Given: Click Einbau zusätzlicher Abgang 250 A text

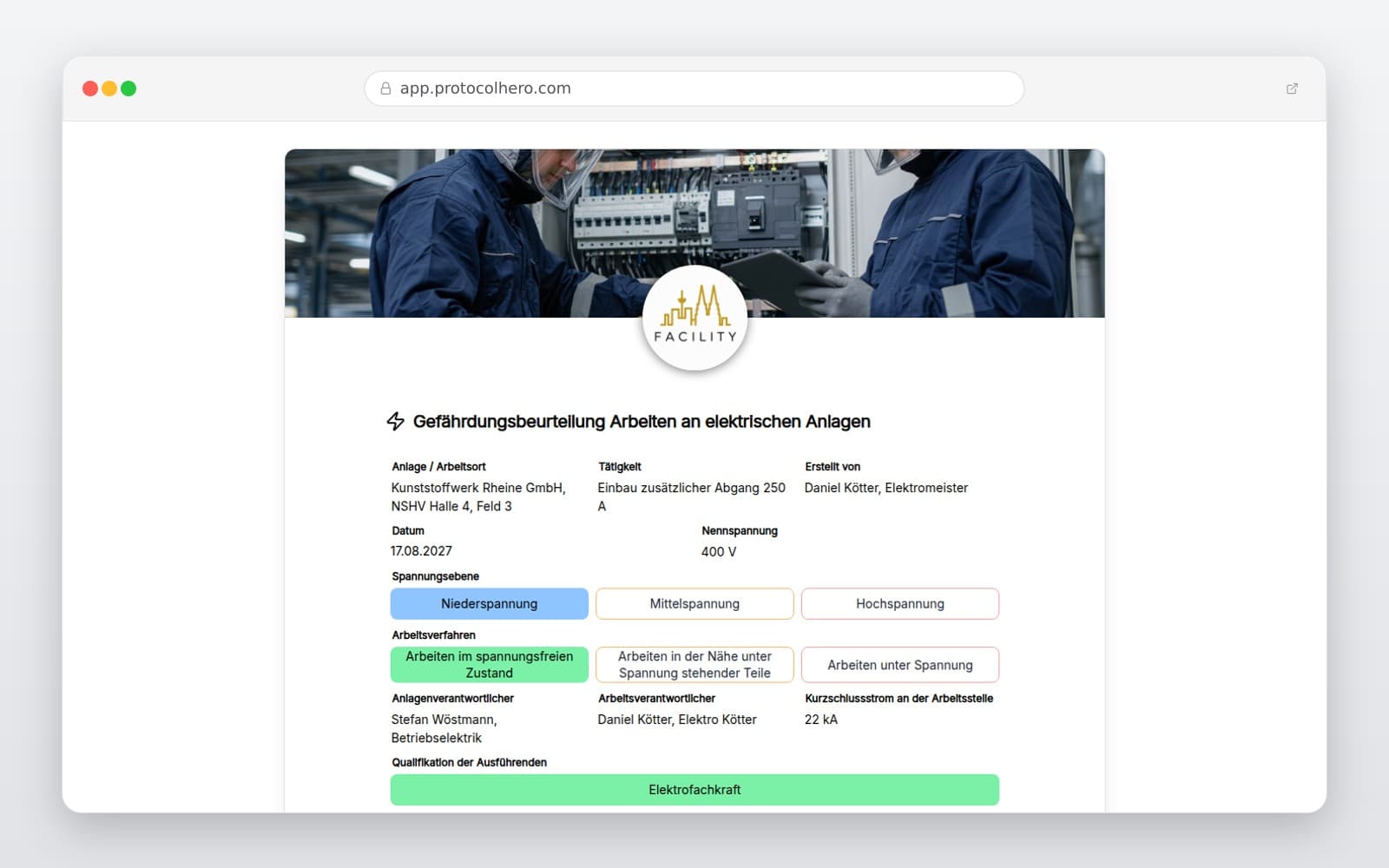Looking at the screenshot, I should pyautogui.click(x=692, y=497).
